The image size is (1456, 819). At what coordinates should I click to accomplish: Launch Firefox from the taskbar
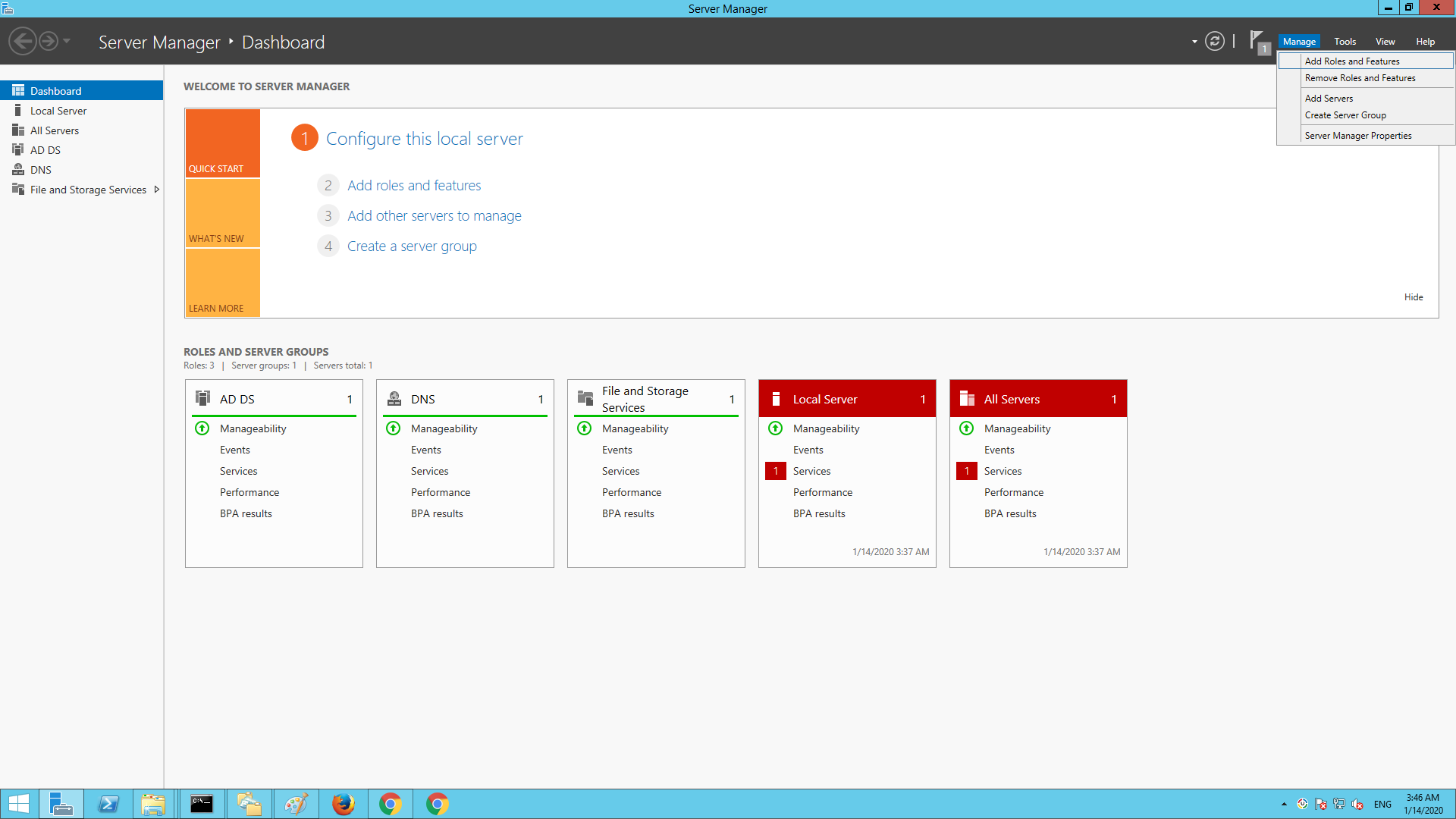click(343, 804)
